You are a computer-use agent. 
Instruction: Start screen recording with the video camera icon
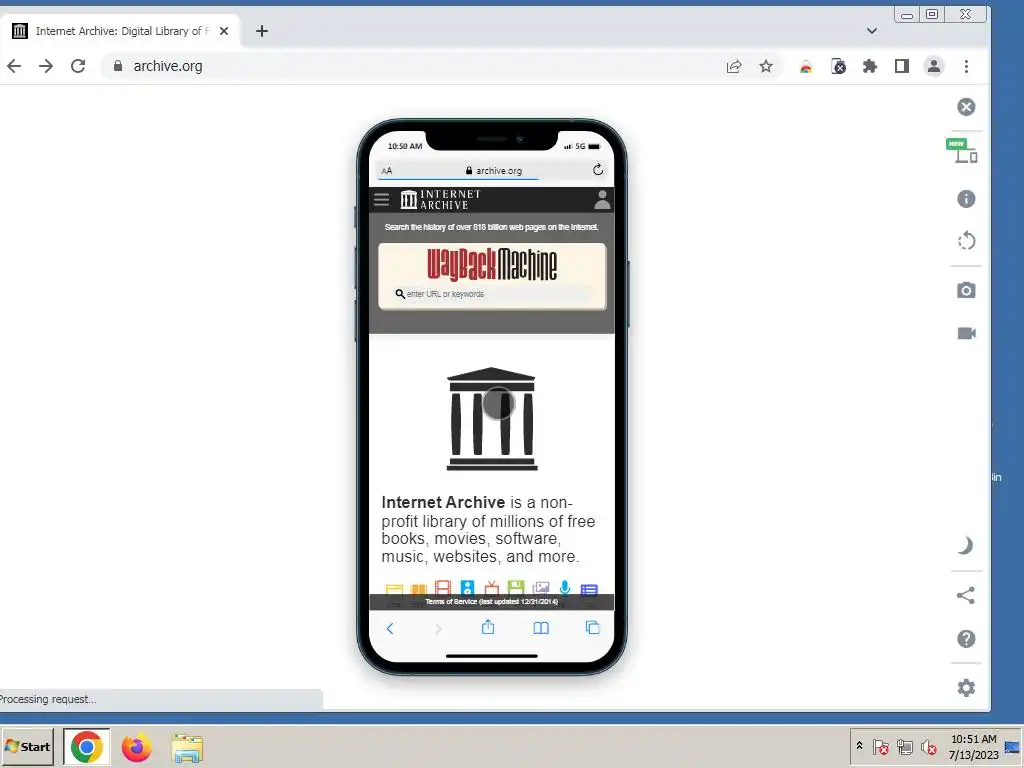tap(967, 333)
